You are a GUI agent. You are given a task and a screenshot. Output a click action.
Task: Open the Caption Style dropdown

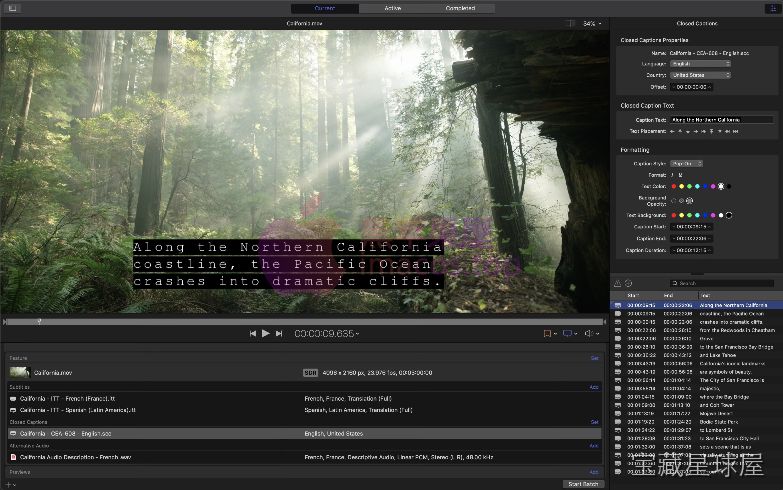pos(687,164)
